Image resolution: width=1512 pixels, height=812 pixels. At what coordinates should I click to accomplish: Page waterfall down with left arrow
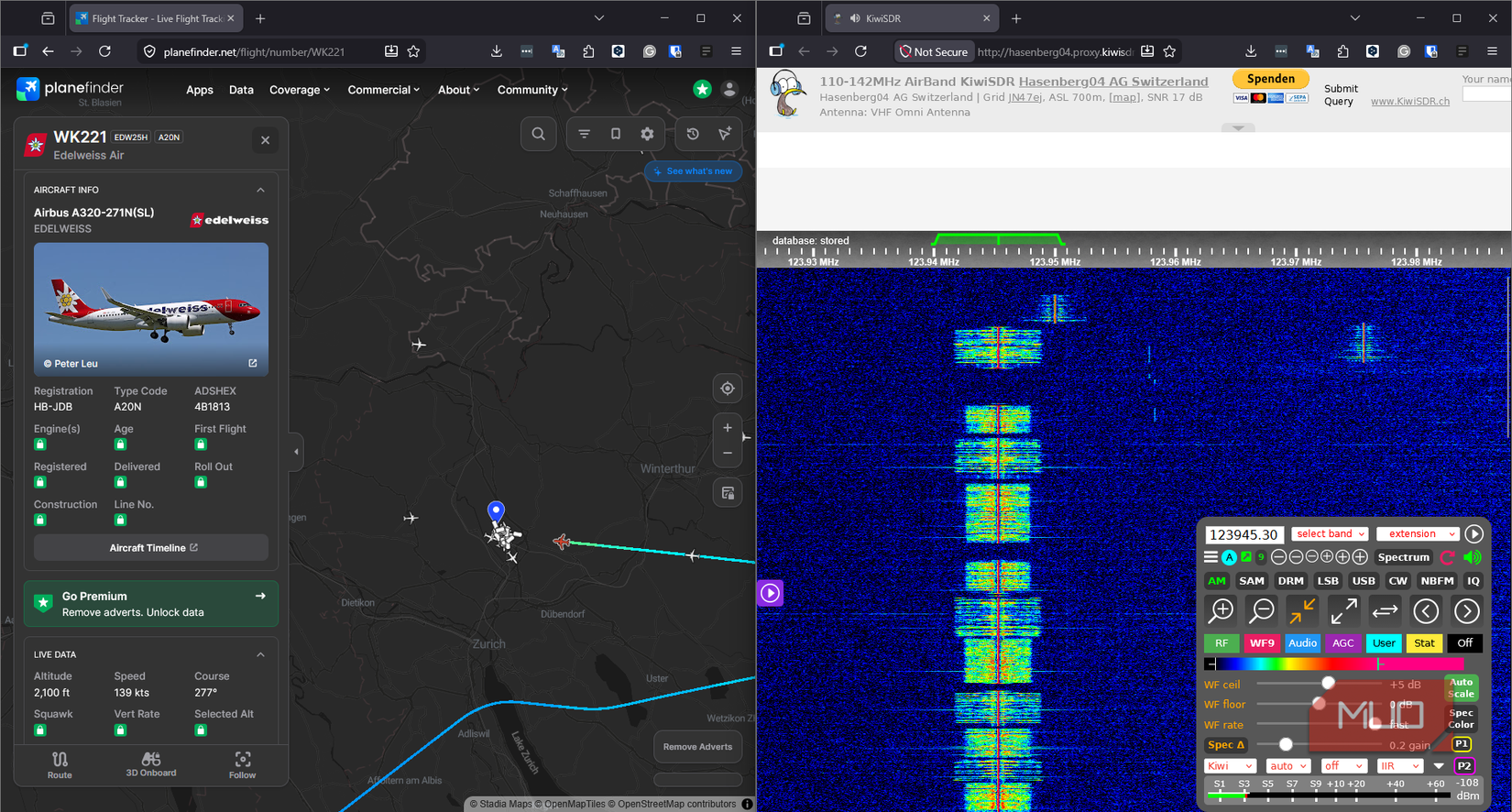click(1426, 610)
